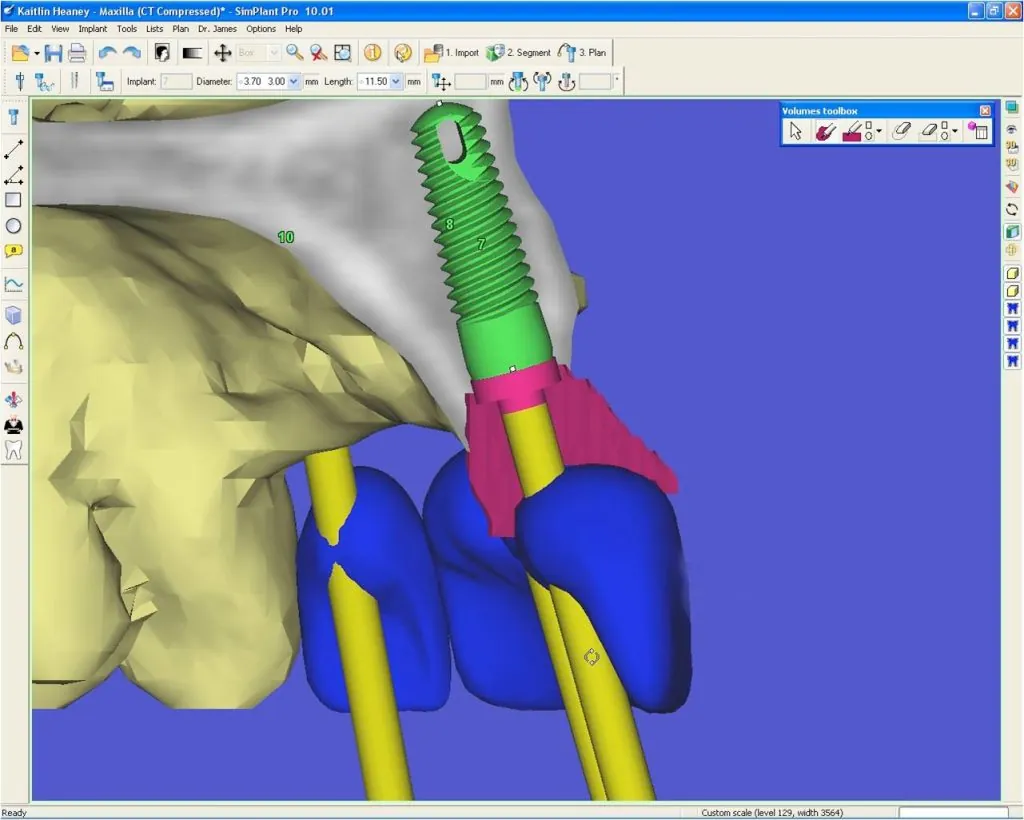Image resolution: width=1024 pixels, height=820 pixels.
Task: Select the measure angle tool
Action: (x=14, y=176)
